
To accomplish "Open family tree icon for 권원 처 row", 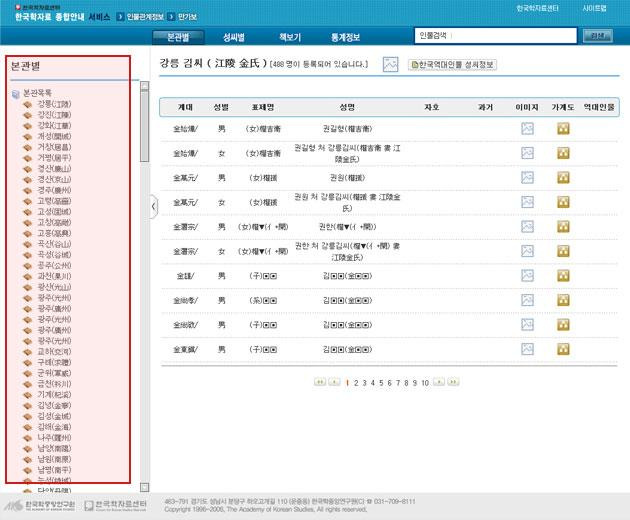I will pyautogui.click(x=563, y=202).
